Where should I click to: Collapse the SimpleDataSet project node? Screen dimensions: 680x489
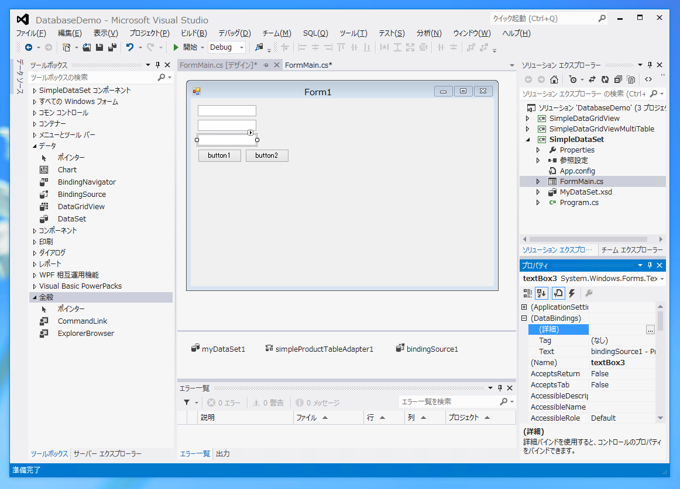(528, 140)
